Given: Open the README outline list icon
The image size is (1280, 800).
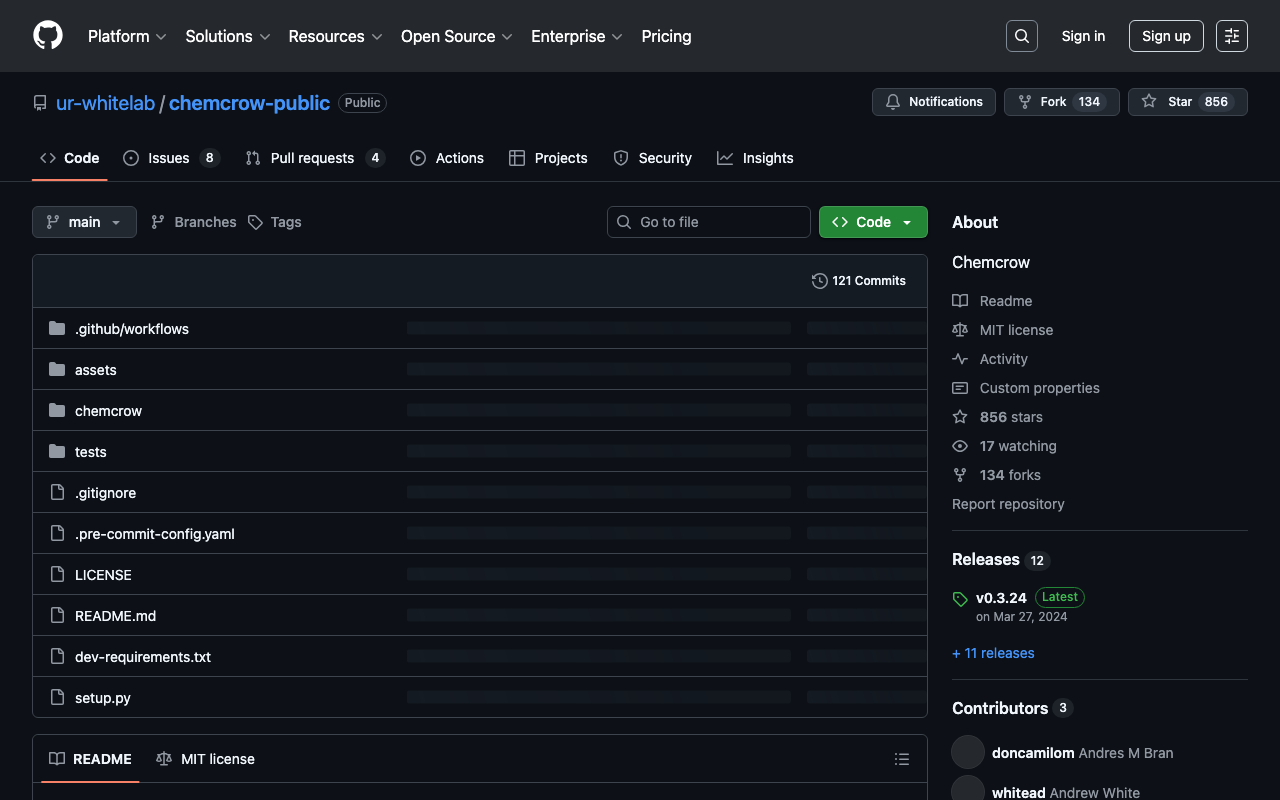Looking at the screenshot, I should click(901, 759).
